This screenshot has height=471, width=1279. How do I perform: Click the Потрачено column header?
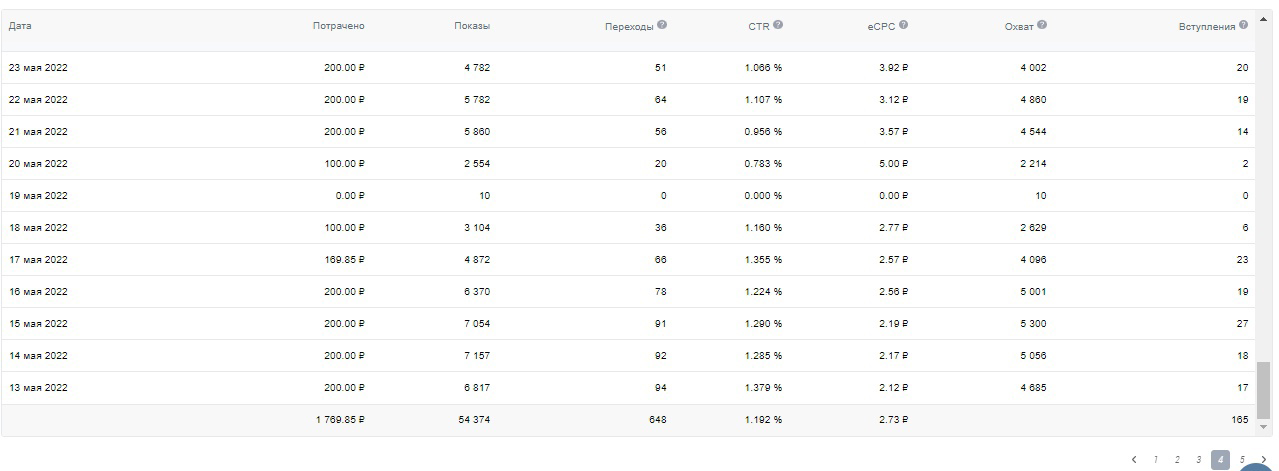339,26
